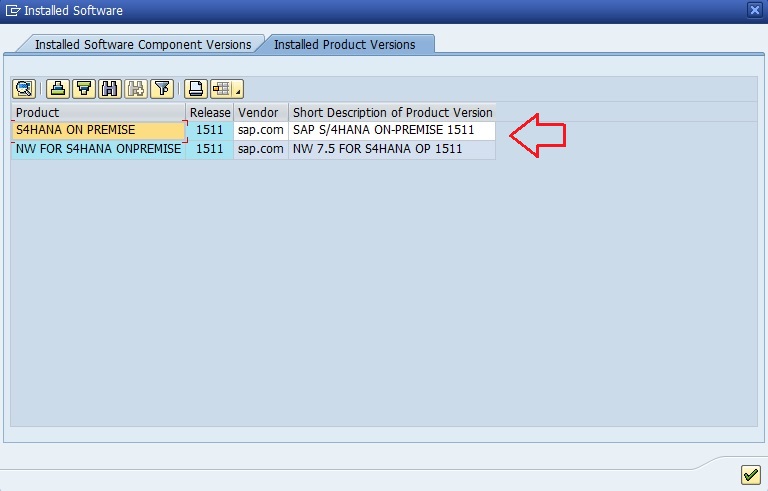Click sap.com in S4HANA ON PREMISE row

tap(261, 130)
